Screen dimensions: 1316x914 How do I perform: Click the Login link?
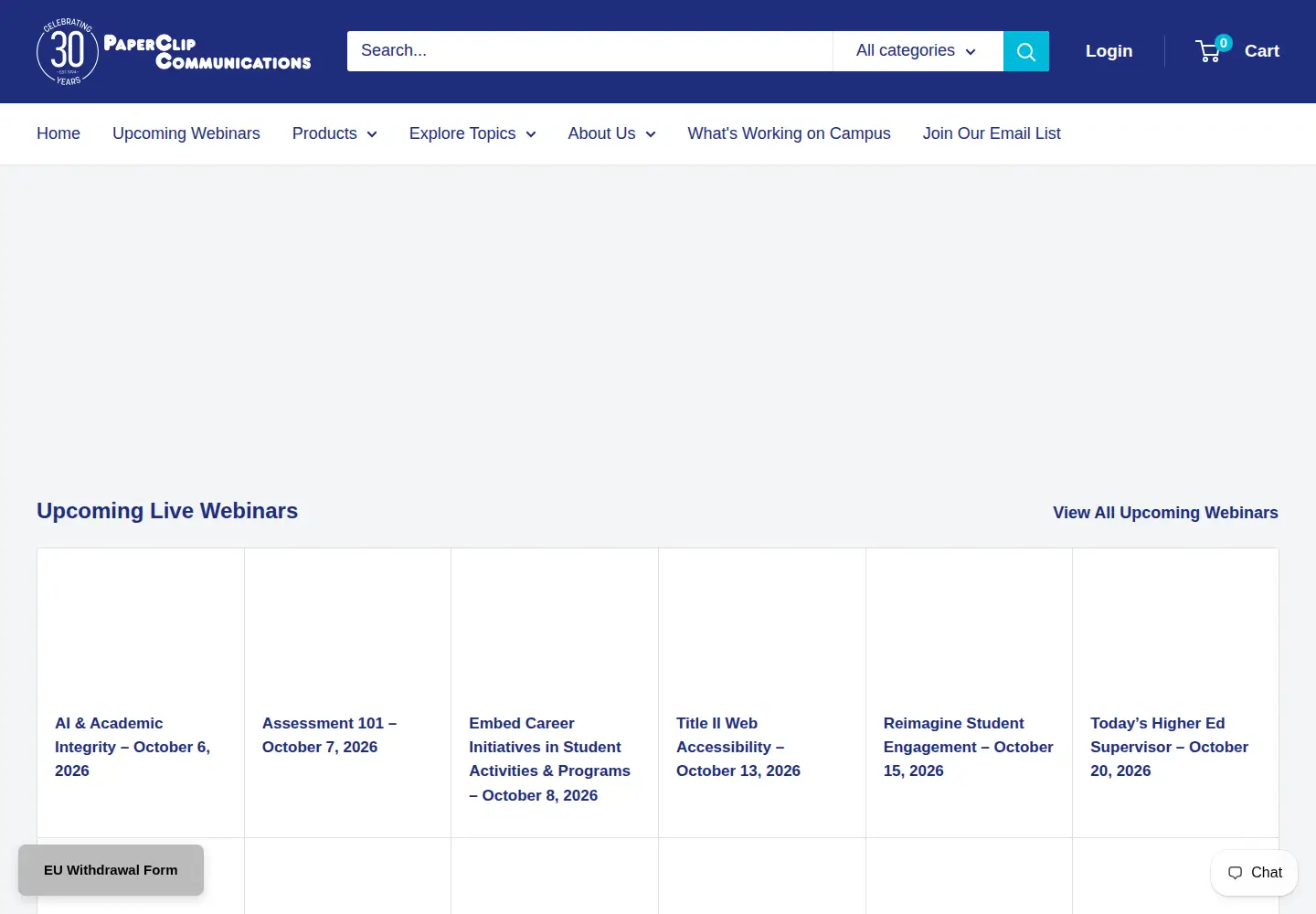(1109, 51)
